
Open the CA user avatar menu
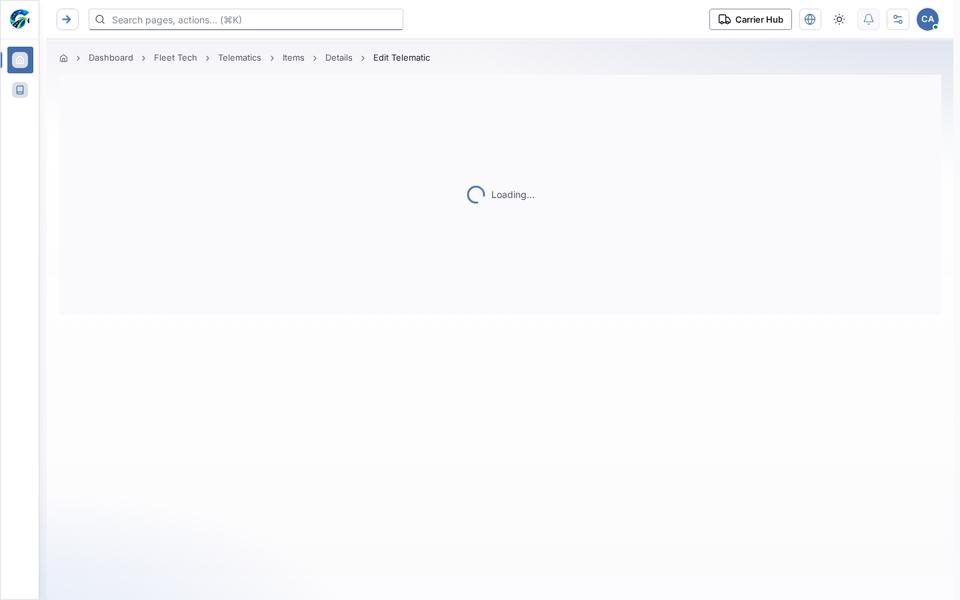928,20
